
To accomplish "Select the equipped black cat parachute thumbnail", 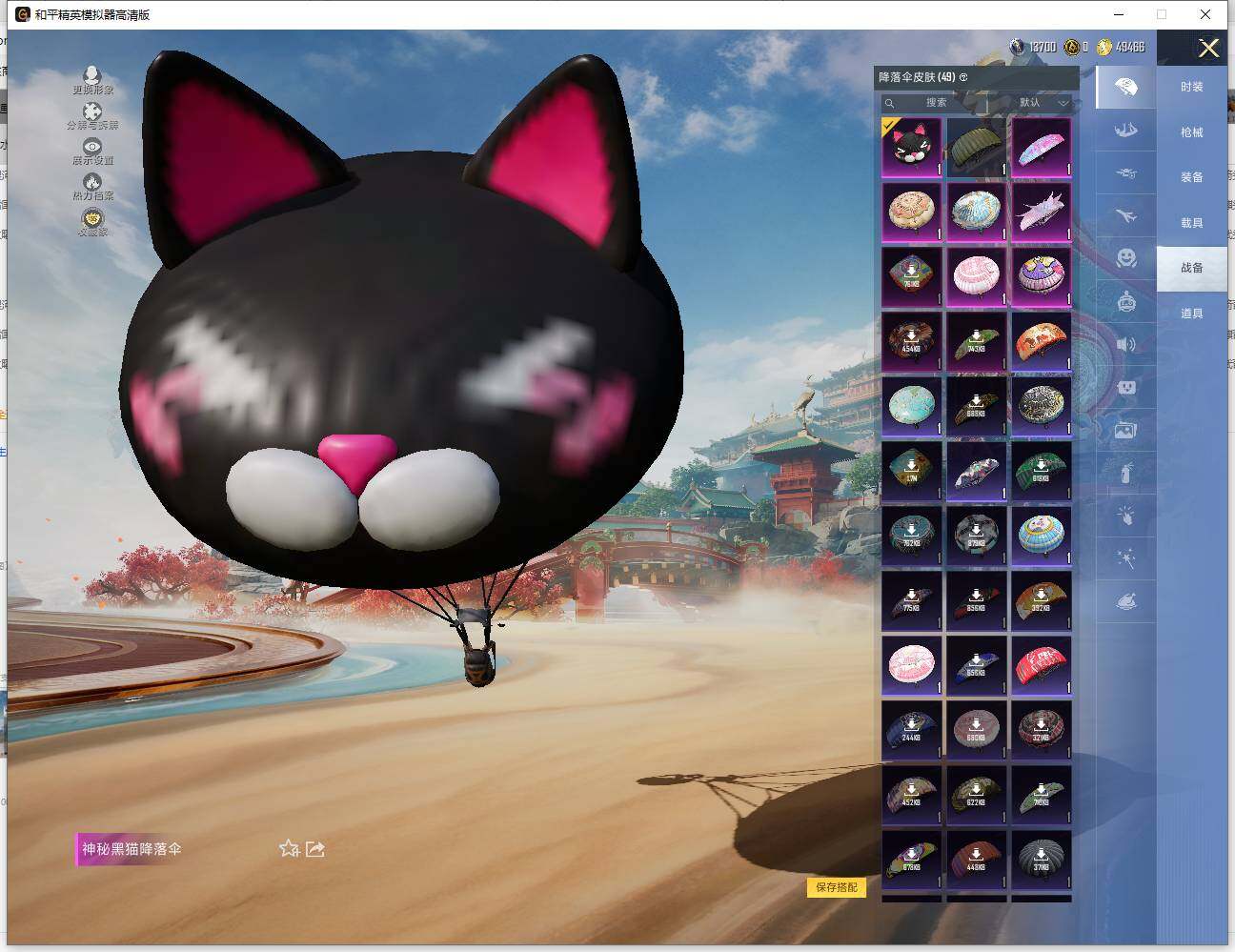I will click(912, 147).
